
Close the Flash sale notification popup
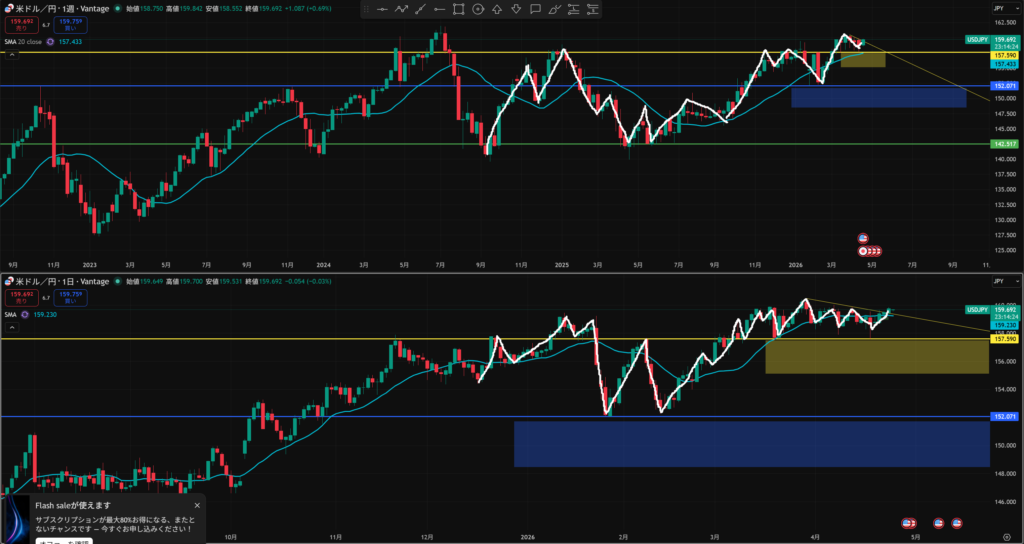pos(197,505)
